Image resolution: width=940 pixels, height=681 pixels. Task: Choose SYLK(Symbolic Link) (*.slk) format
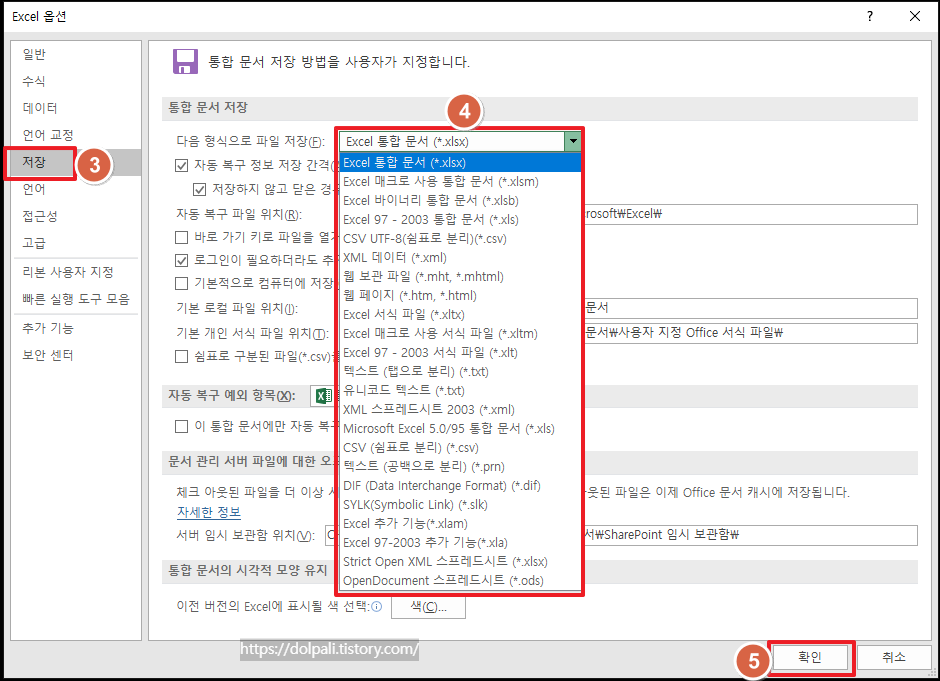460,505
